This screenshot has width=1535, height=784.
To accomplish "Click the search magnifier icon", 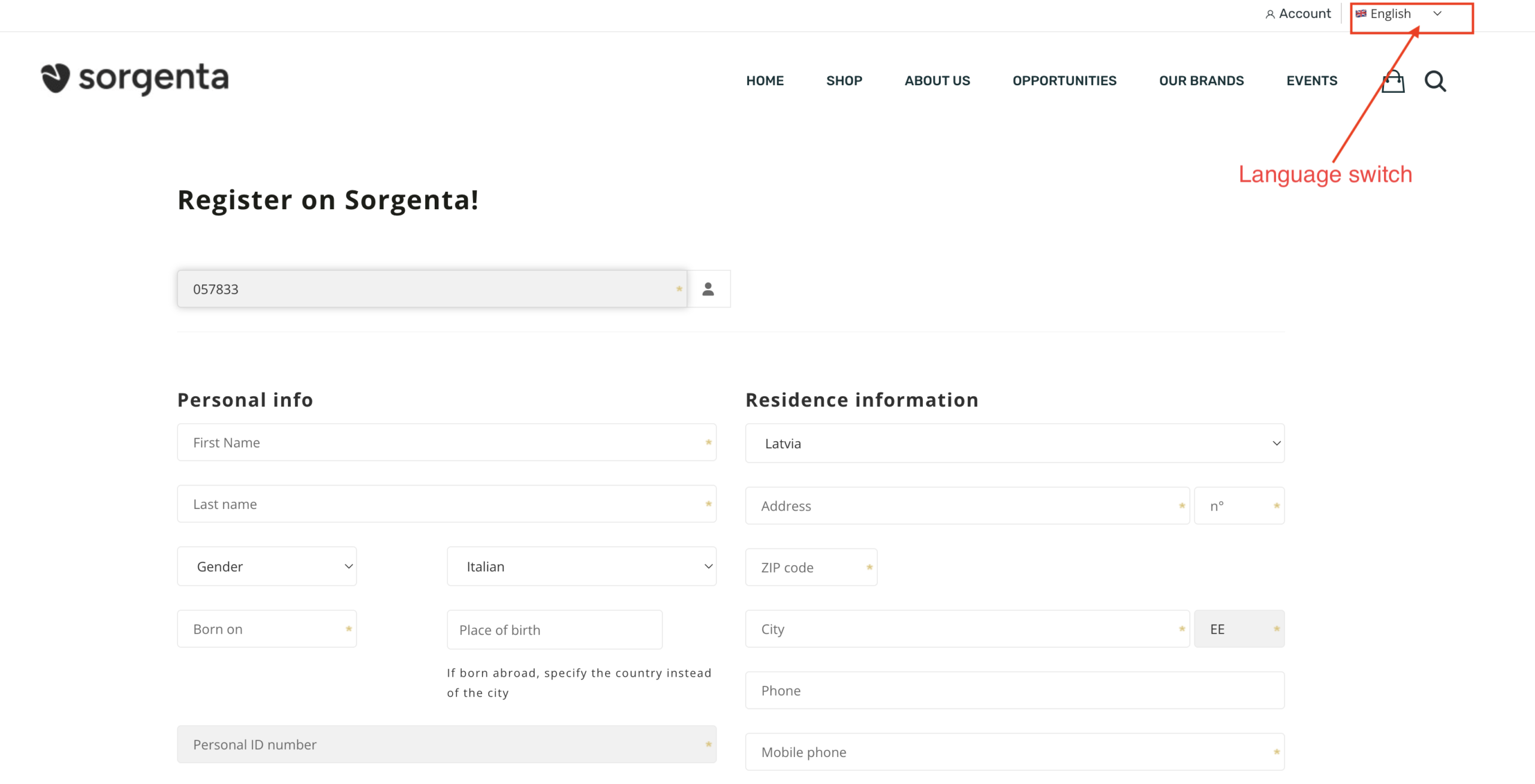I will (1435, 82).
